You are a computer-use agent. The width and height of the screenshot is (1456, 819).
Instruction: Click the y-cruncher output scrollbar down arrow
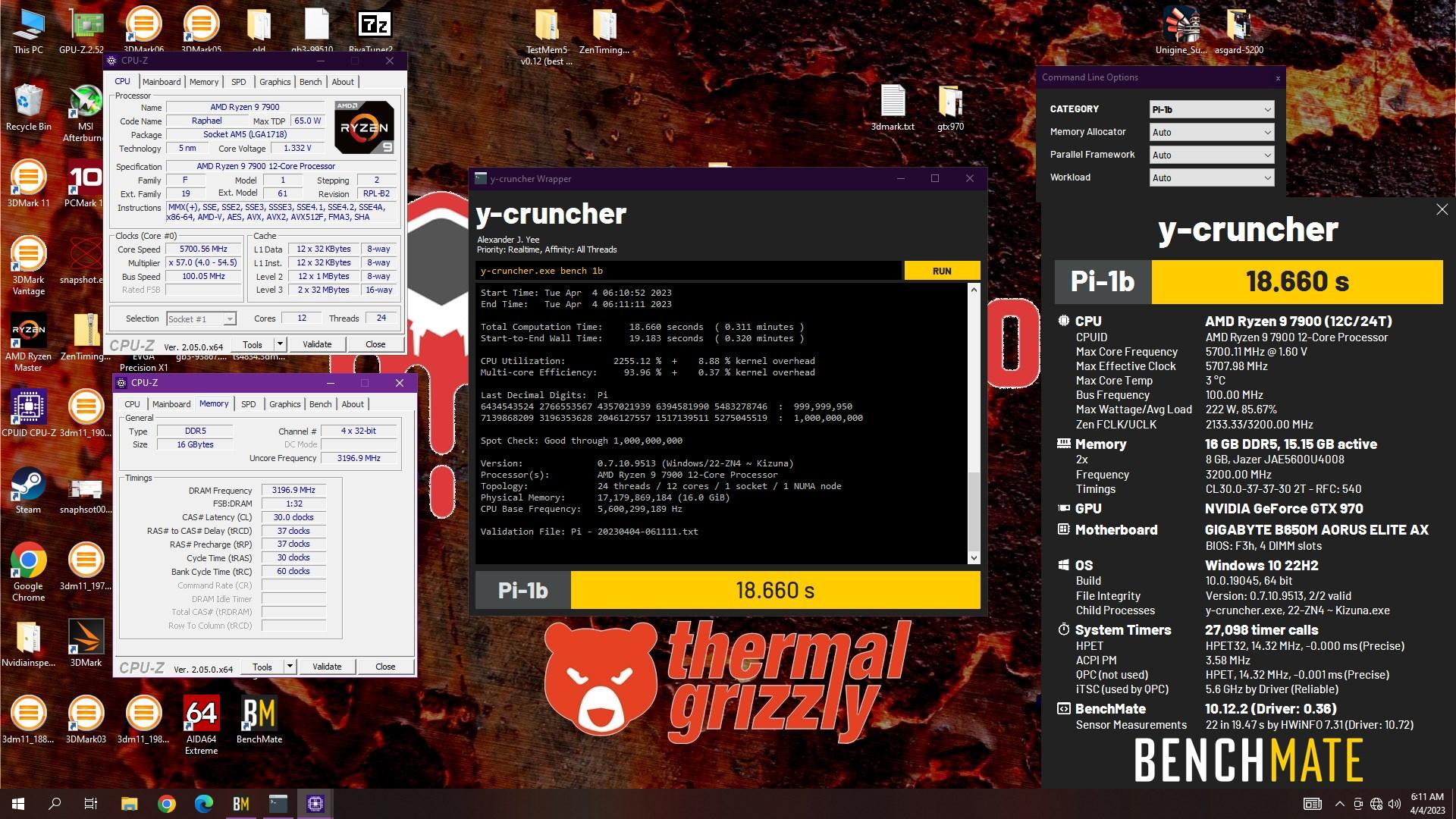(974, 558)
